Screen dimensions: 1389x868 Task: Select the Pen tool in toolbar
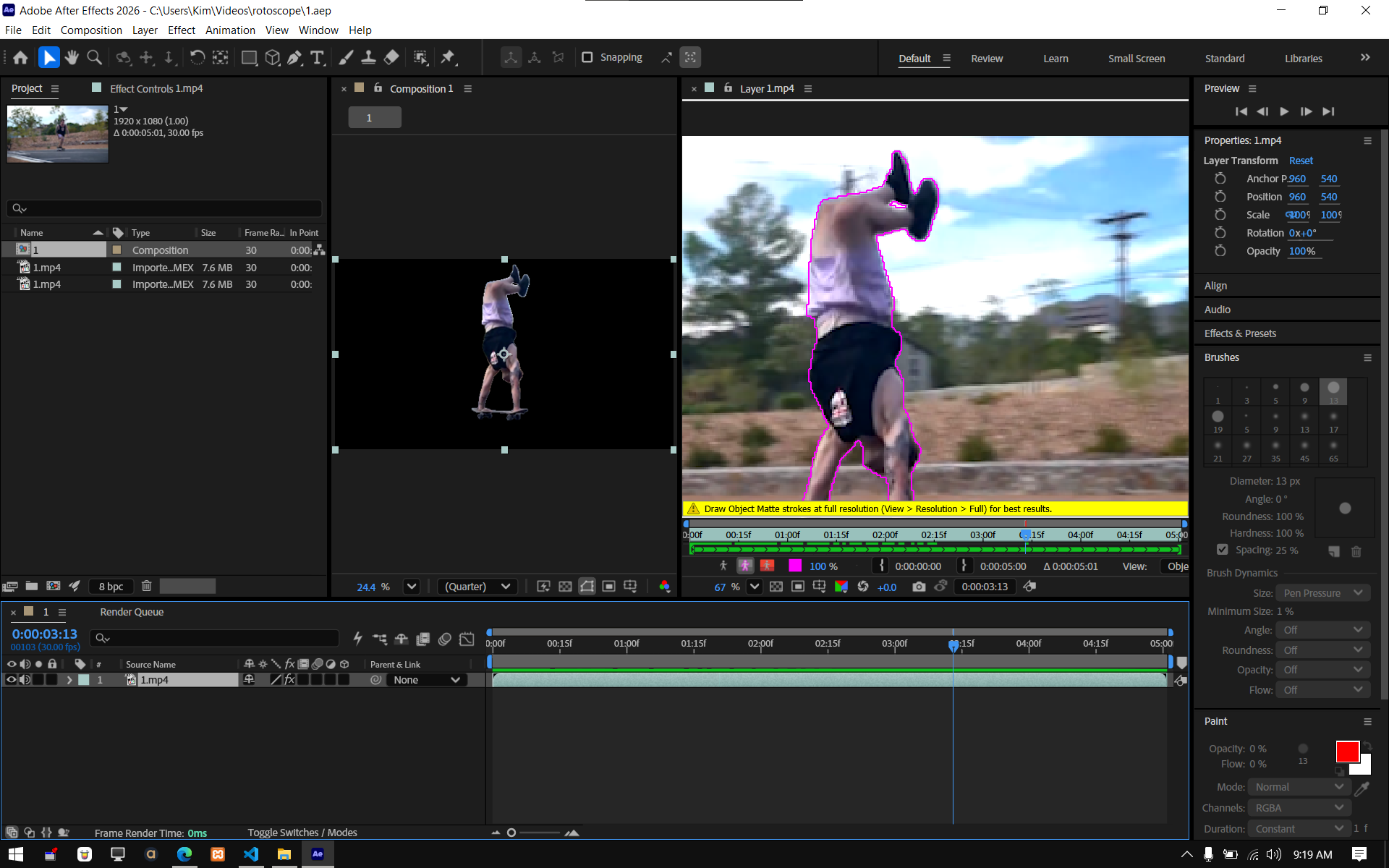294,58
